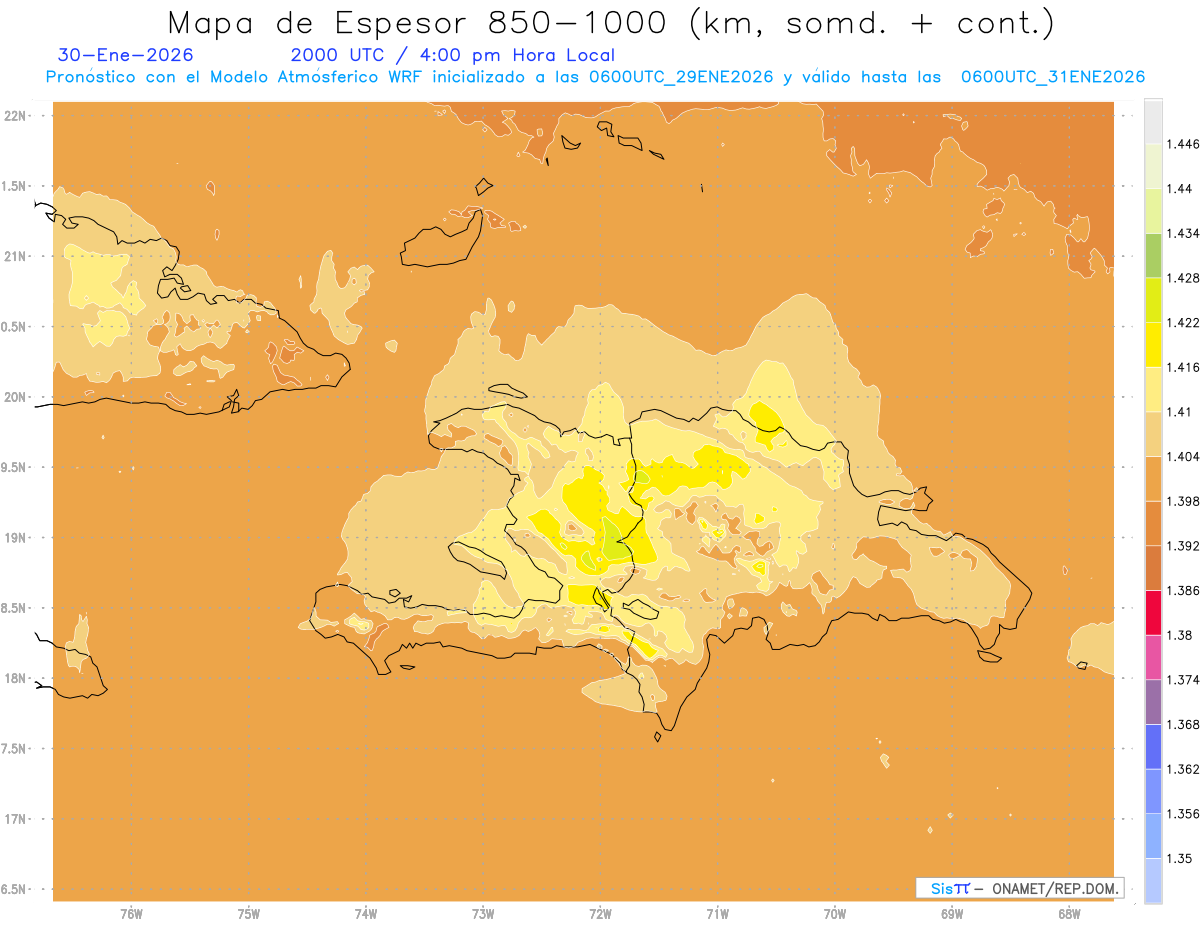The image size is (1200, 927).
Task: Click the 70W longitude axis label
Action: (835, 914)
